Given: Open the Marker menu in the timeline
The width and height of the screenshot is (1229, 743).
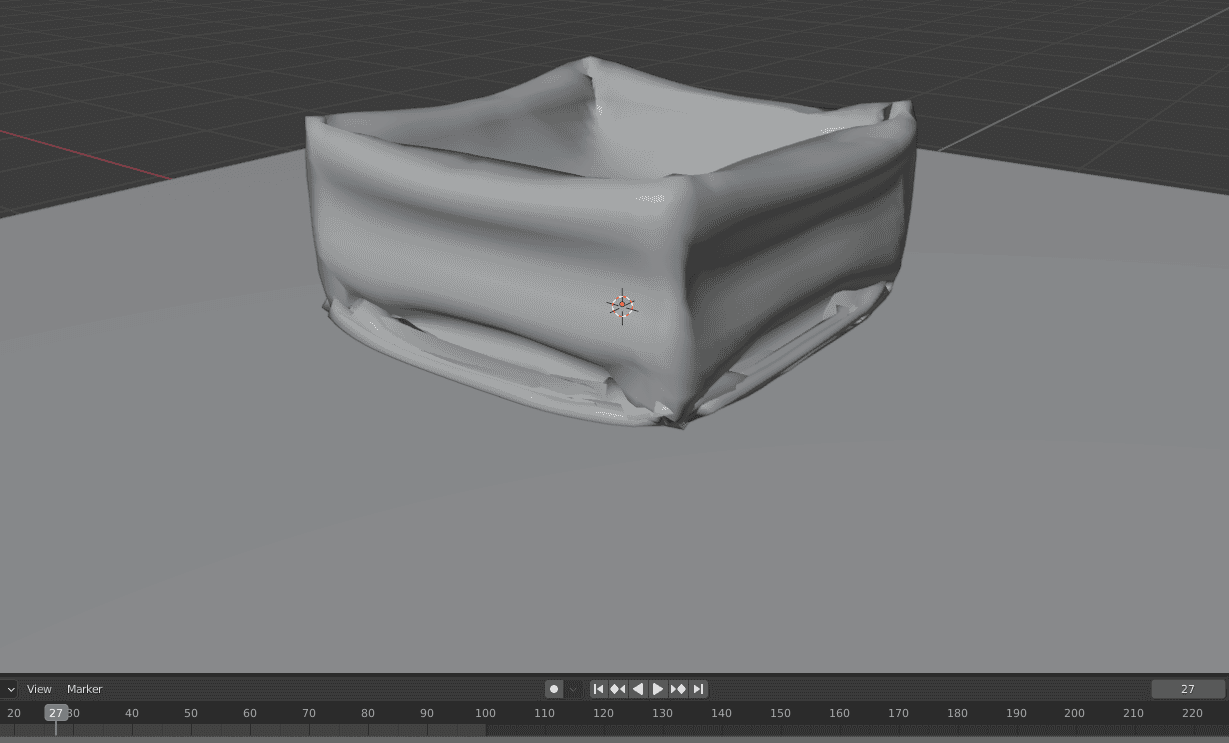Looking at the screenshot, I should point(84,689).
